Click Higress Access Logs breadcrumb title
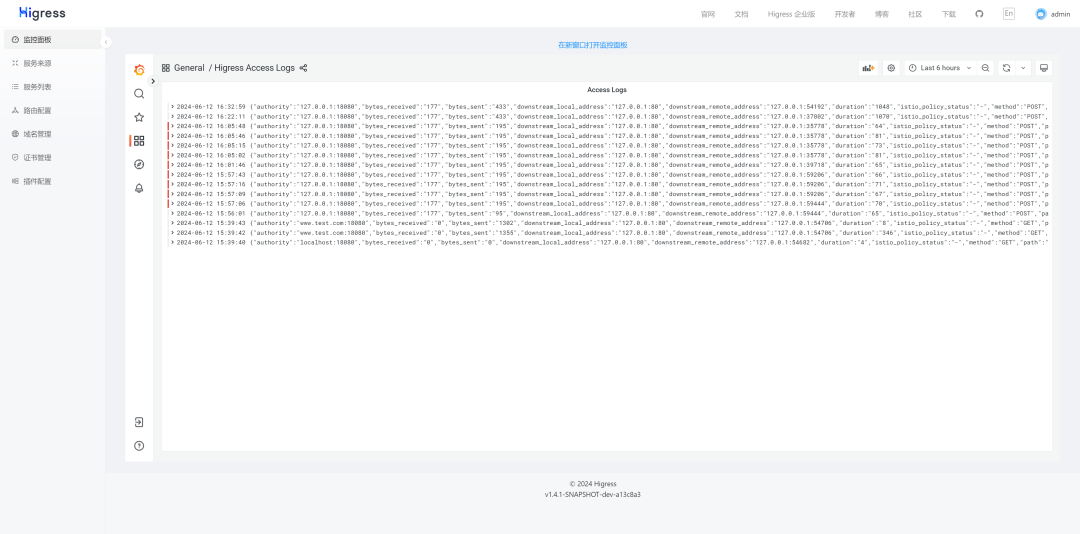Image resolution: width=1080 pixels, height=534 pixels. click(x=254, y=68)
